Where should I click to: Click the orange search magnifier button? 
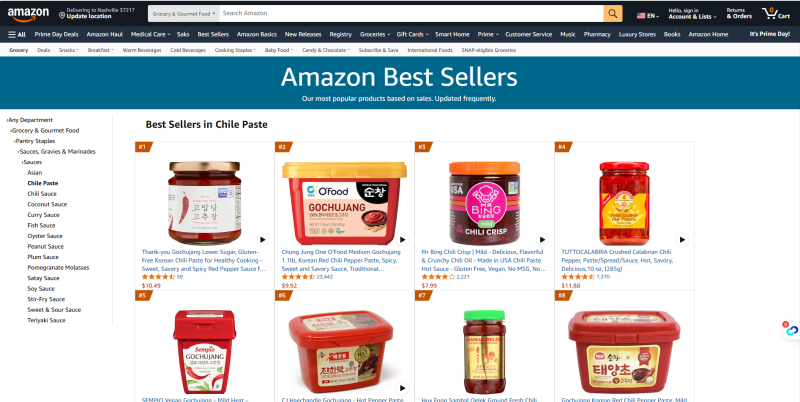613,13
